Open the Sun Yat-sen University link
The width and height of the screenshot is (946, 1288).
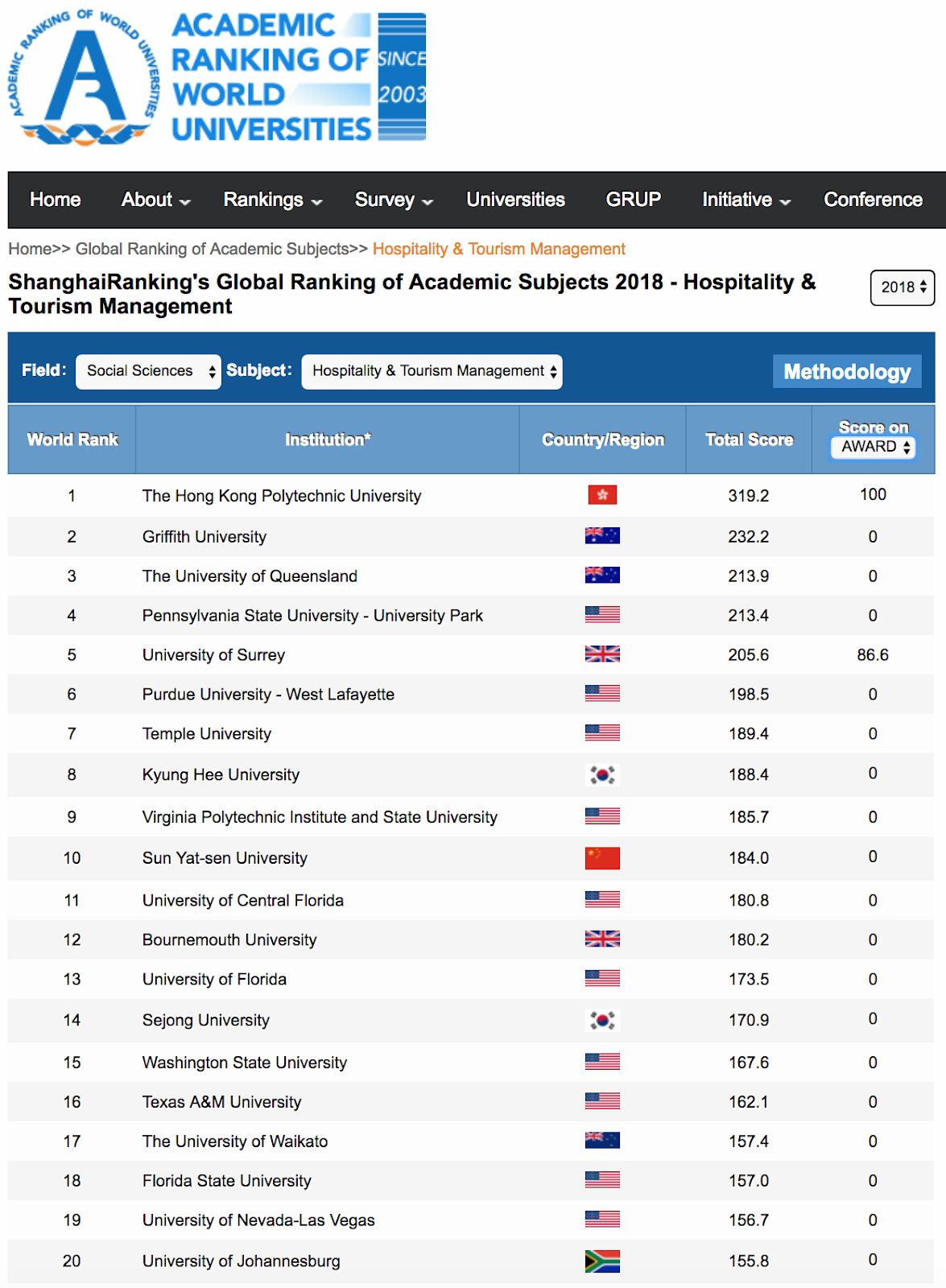[x=225, y=858]
